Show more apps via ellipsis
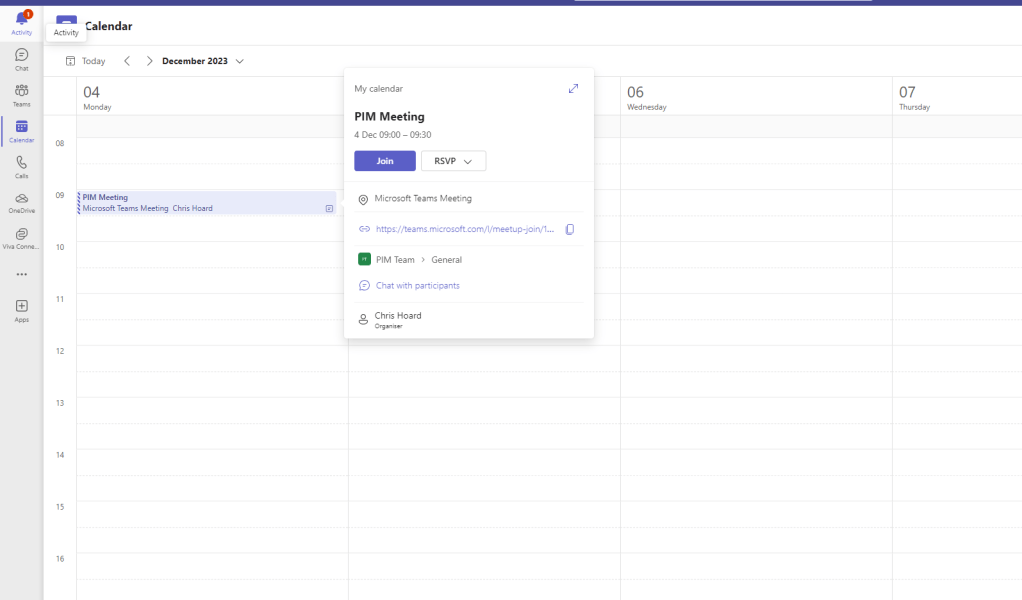 21,274
